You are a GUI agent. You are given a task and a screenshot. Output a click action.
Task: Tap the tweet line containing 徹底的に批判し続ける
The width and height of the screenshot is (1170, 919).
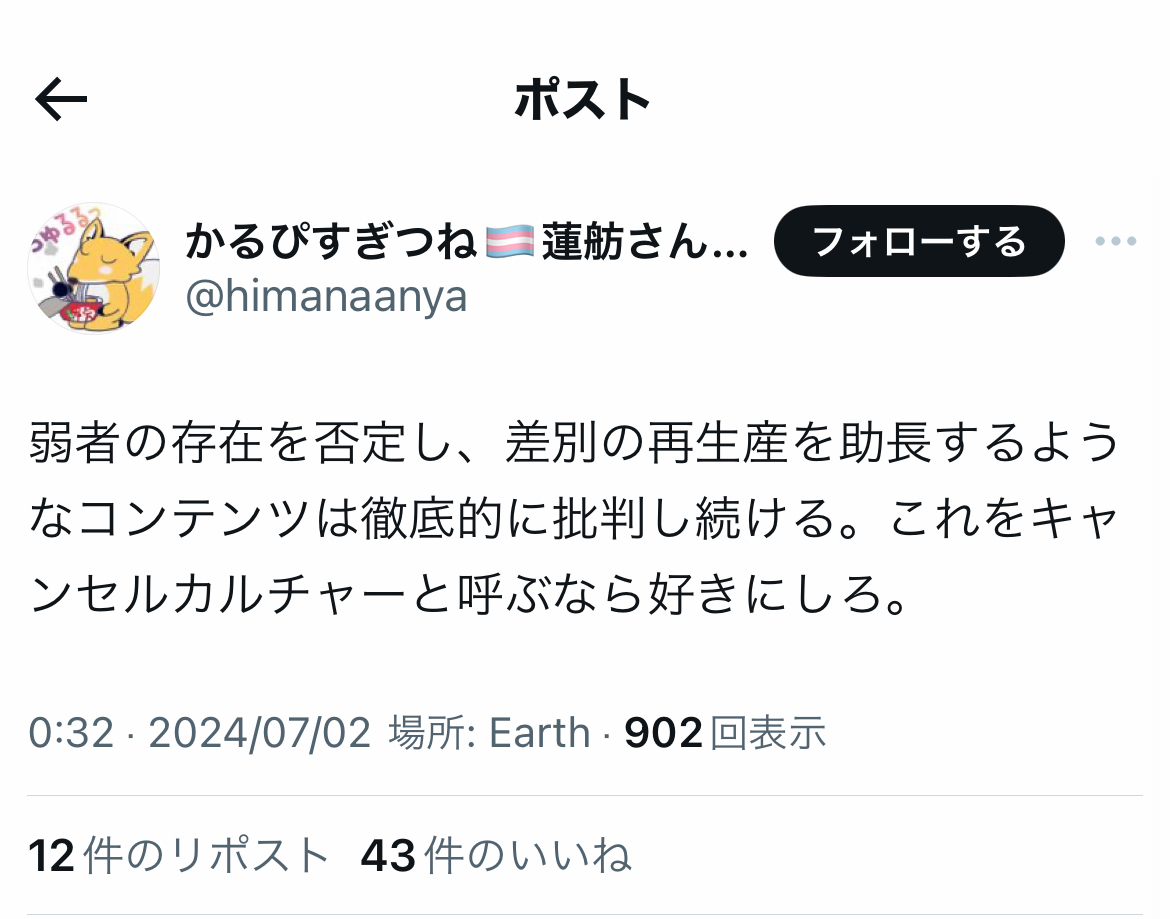click(574, 518)
